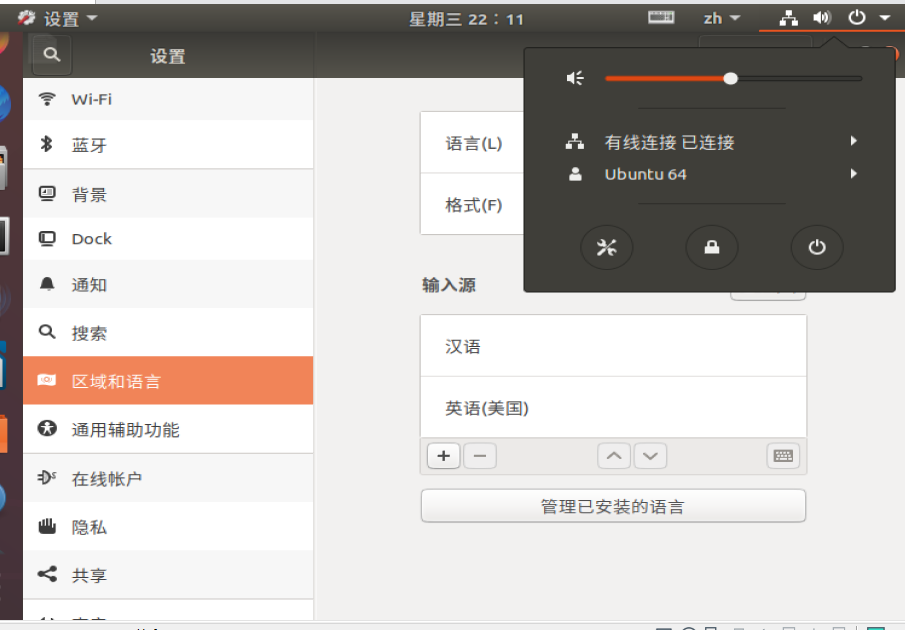Move input source down

[x=650, y=456]
